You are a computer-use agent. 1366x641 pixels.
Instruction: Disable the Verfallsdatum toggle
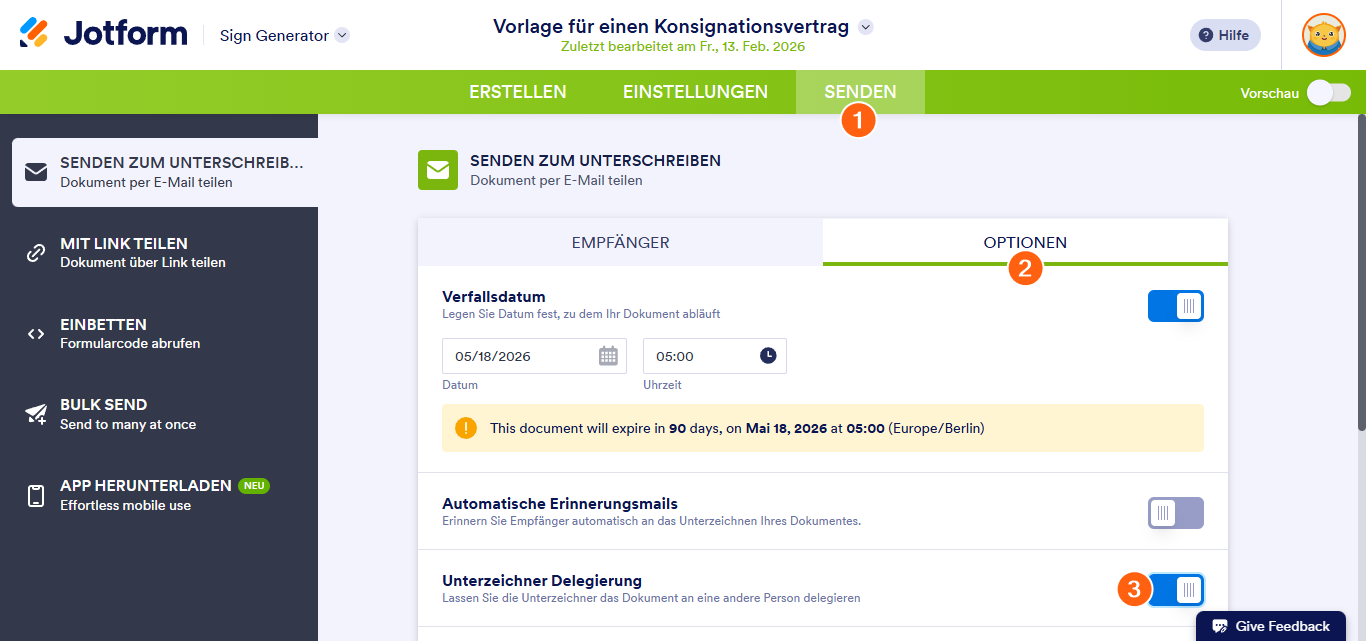point(1175,306)
